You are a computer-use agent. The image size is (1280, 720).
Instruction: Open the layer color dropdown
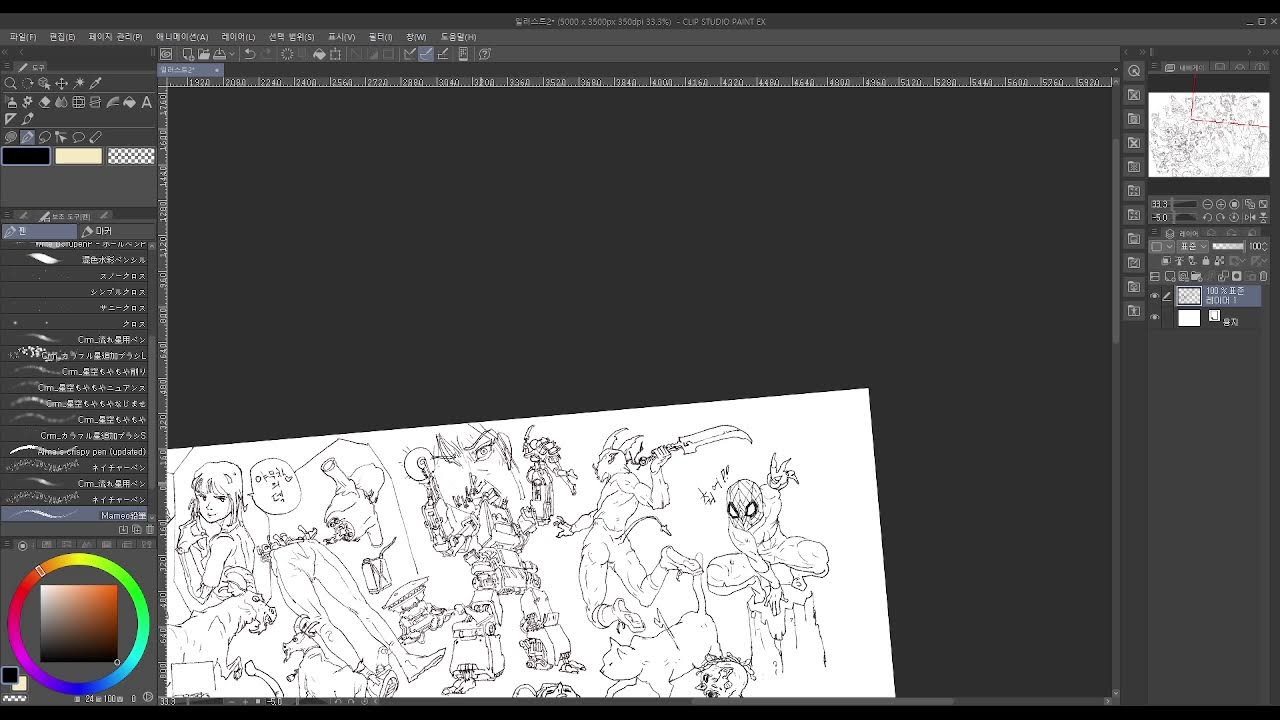click(x=1160, y=246)
